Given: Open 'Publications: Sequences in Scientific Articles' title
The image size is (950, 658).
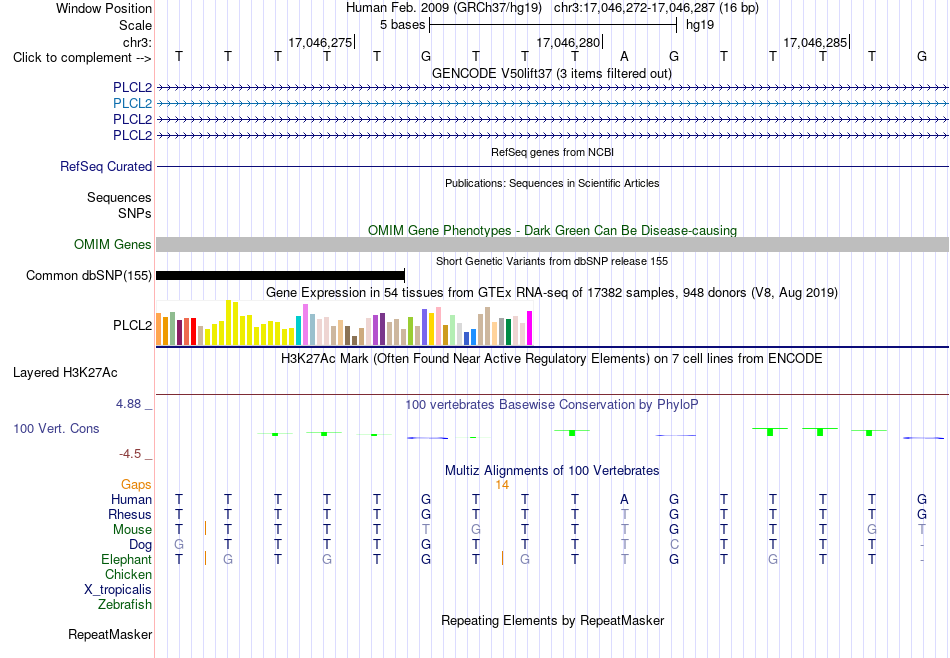Looking at the screenshot, I should pyautogui.click(x=552, y=183).
